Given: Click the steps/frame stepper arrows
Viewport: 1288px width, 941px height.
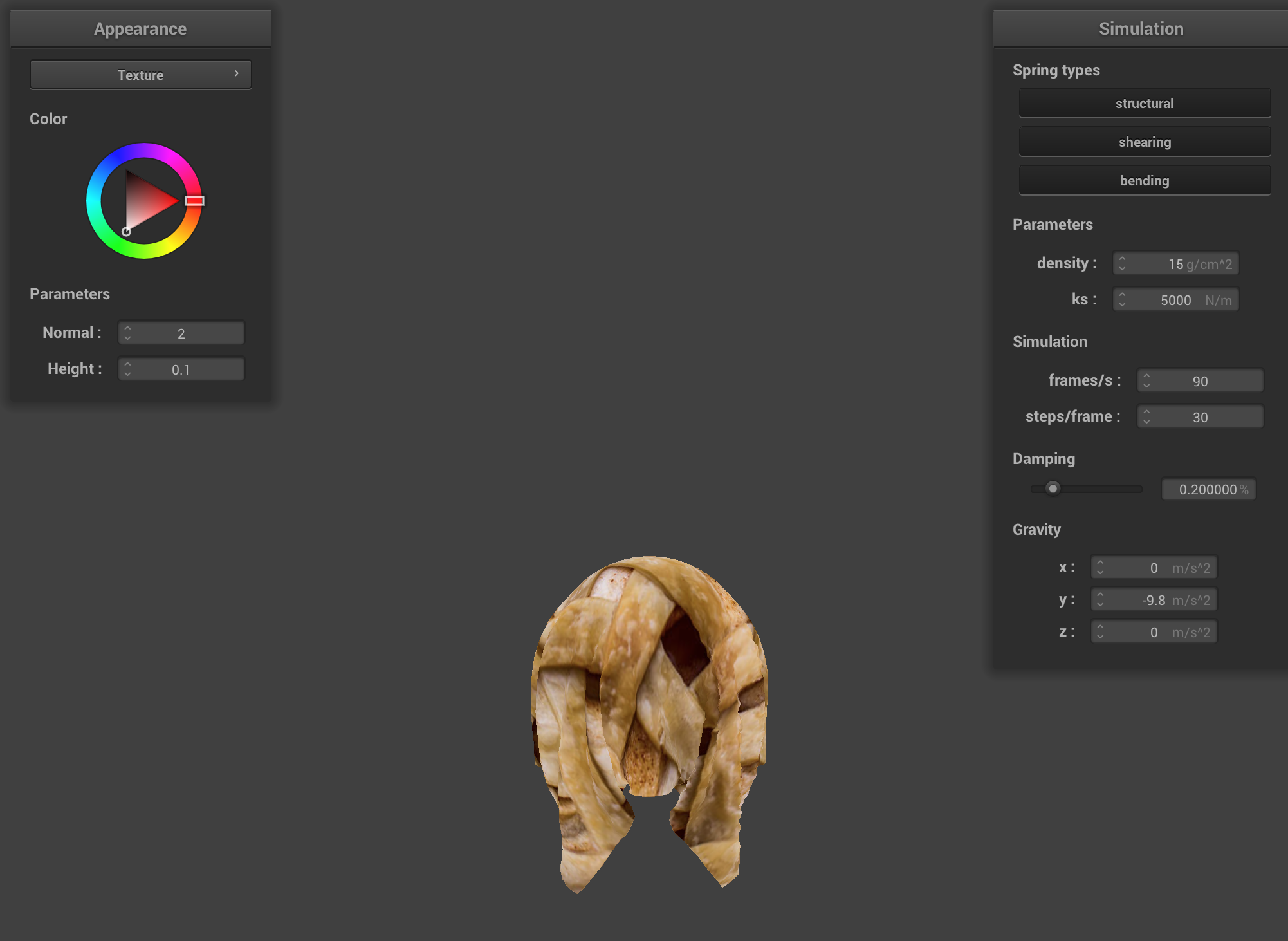Looking at the screenshot, I should [1146, 416].
